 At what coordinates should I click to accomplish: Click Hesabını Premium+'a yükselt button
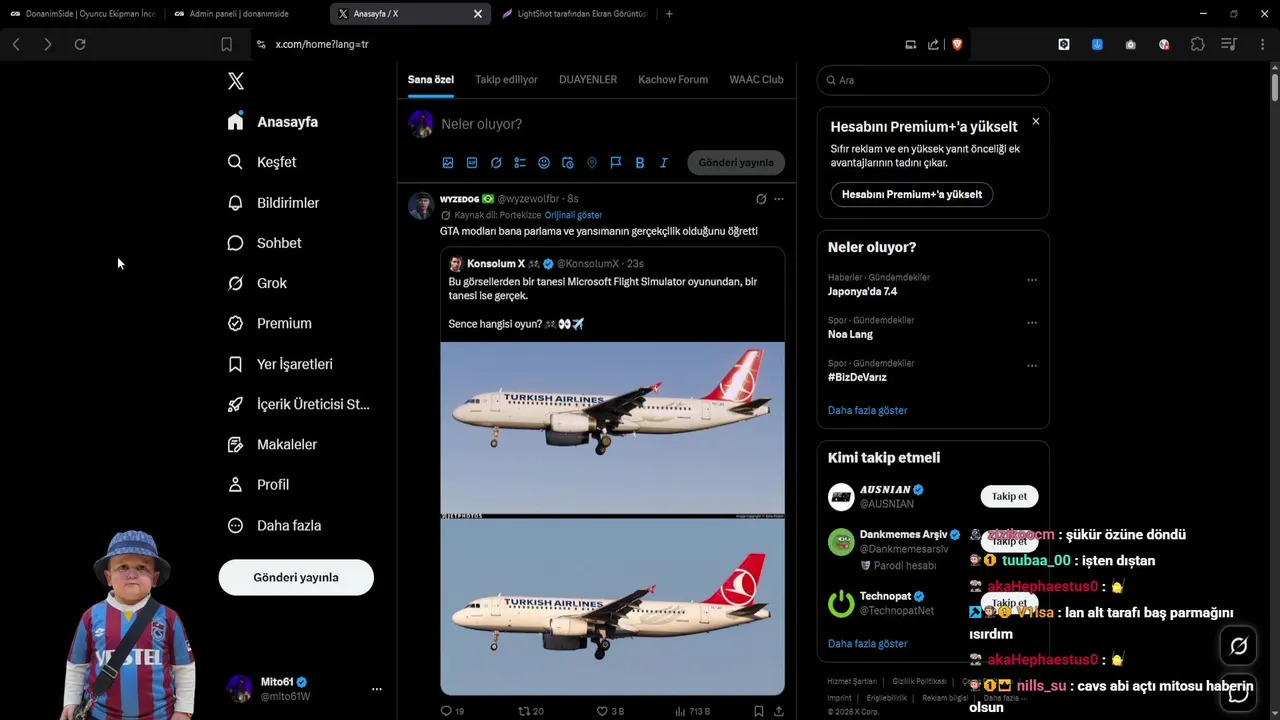pos(911,194)
